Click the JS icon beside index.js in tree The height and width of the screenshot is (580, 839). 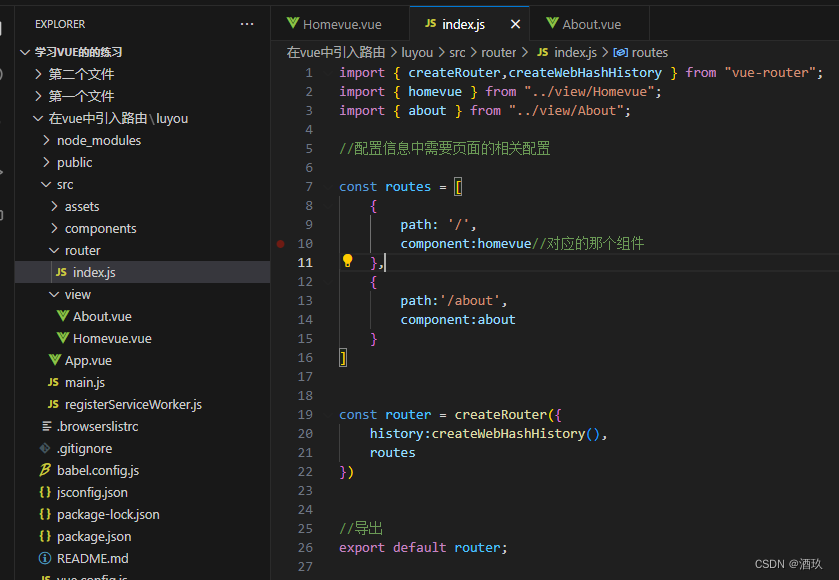61,272
